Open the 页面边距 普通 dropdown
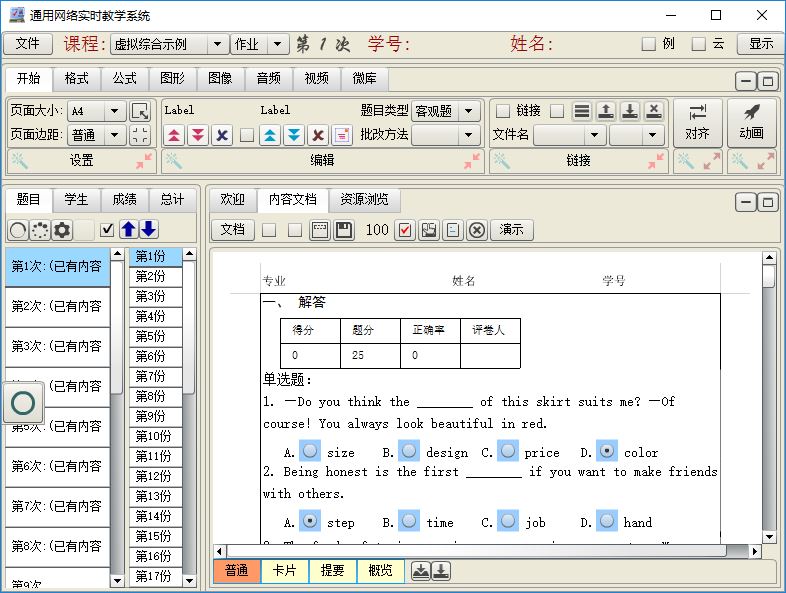This screenshot has width=786, height=593. point(114,135)
